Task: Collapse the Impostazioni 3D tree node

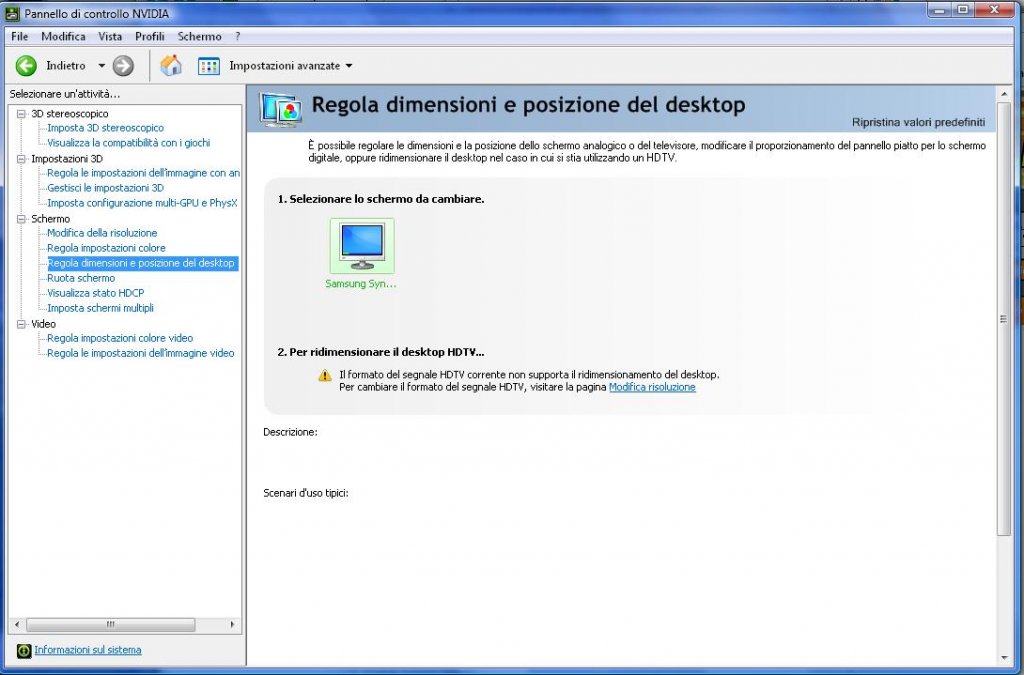Action: coord(21,159)
